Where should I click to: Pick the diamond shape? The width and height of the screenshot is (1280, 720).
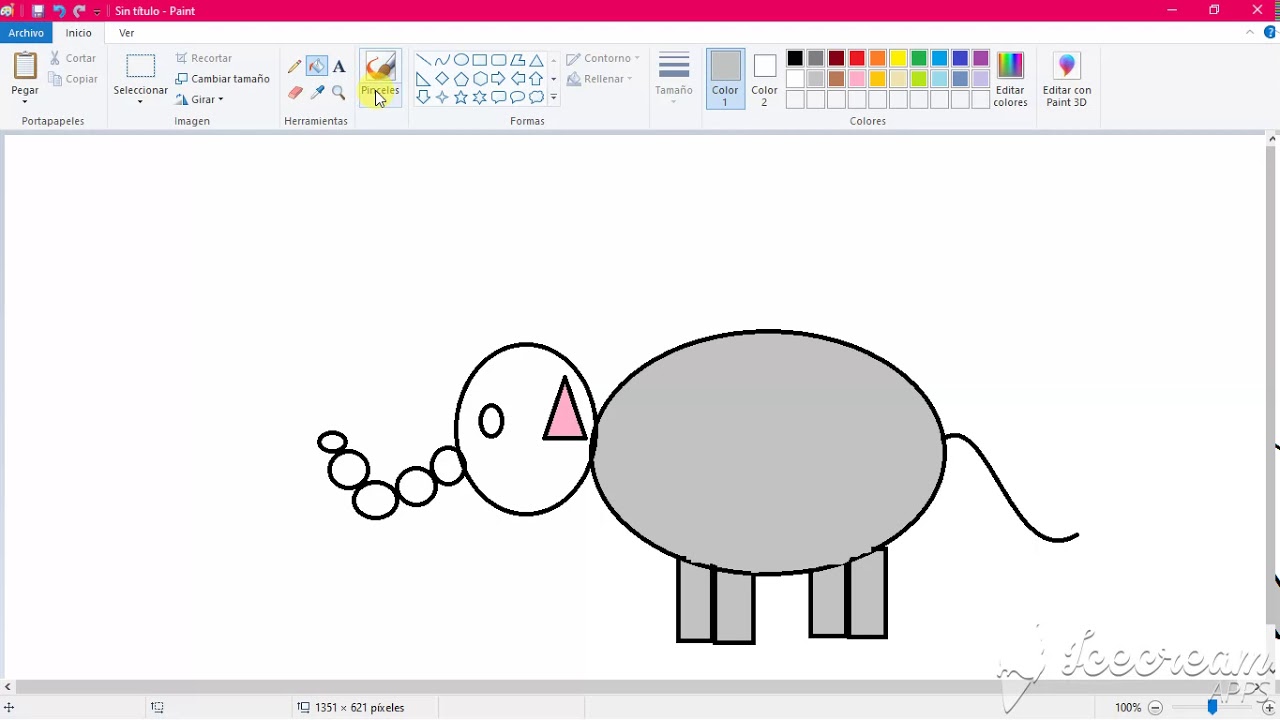point(442,79)
